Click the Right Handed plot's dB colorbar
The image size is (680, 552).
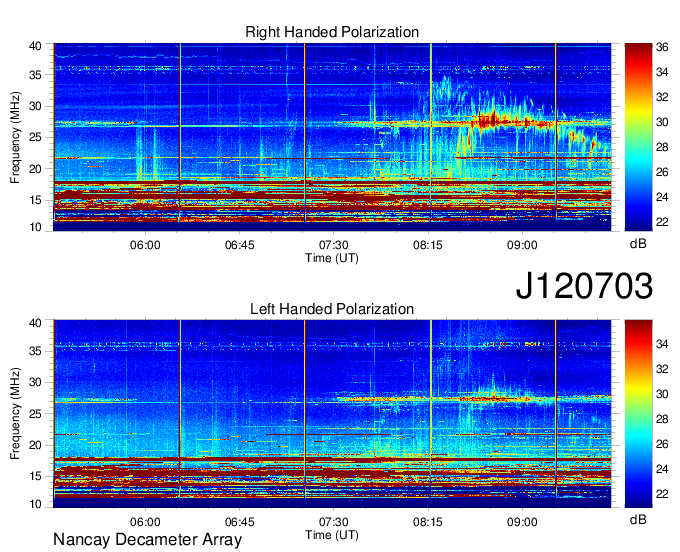pos(638,137)
